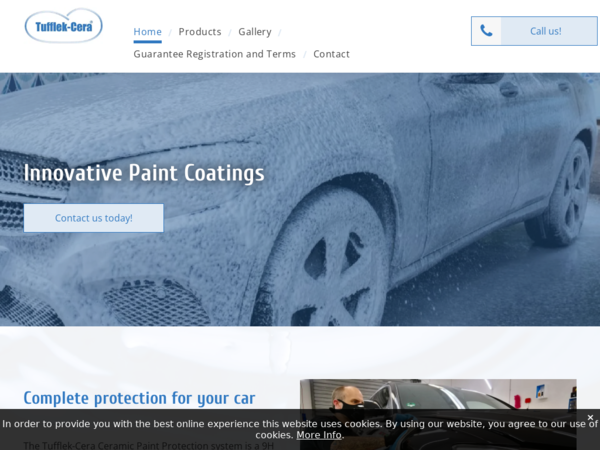Viewport: 600px width, 450px height.
Task: Open Guarantee Registration and Terms
Action: click(x=214, y=54)
